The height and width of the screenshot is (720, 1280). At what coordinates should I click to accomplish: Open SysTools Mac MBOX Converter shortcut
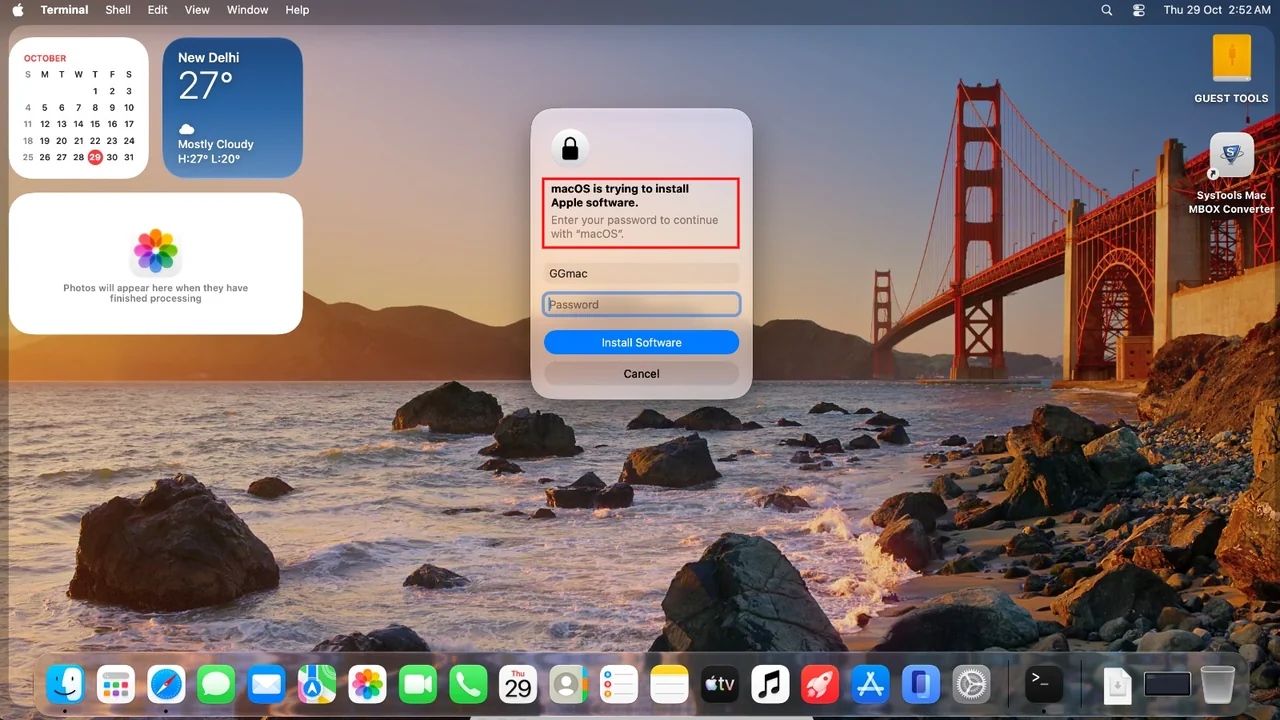click(1231, 174)
